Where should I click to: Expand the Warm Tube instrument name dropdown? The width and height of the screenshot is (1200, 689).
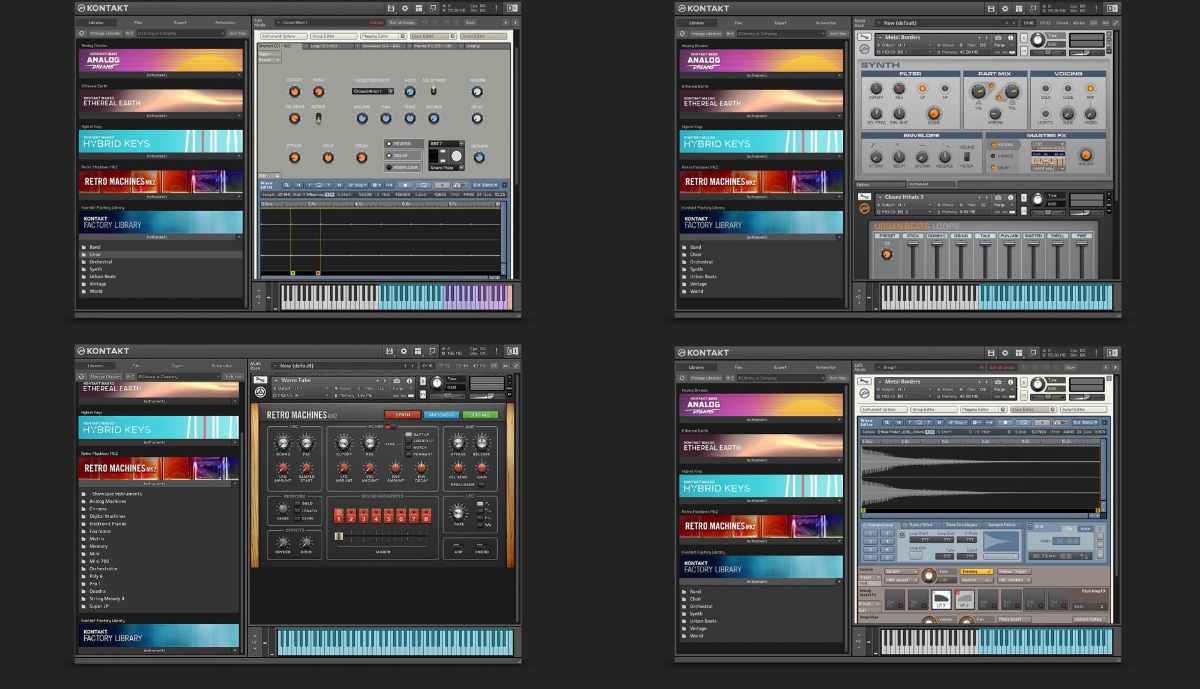point(276,380)
